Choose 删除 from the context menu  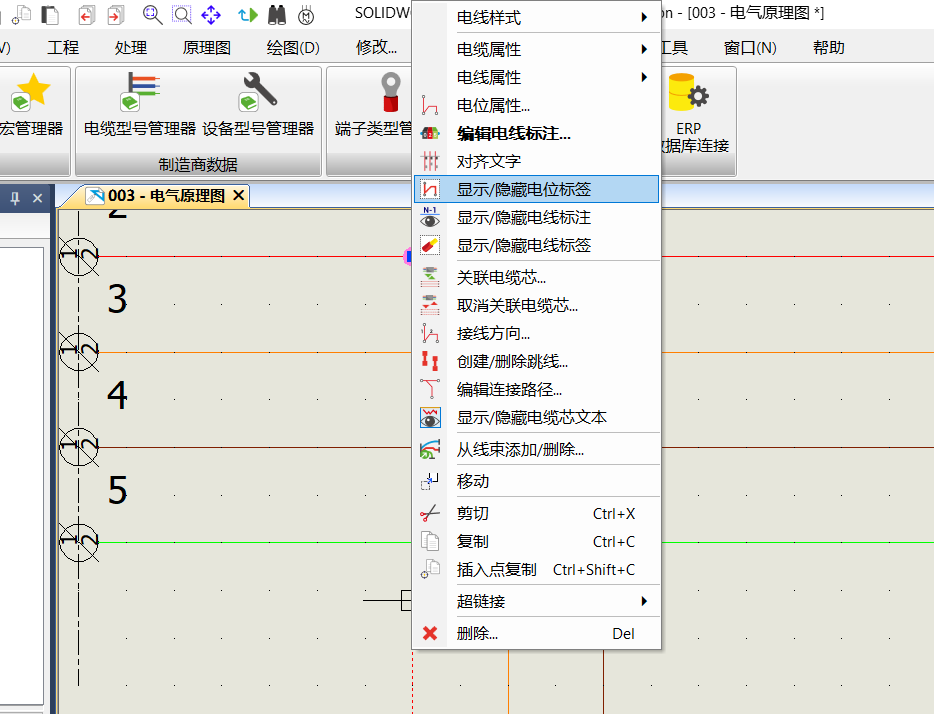click(x=477, y=633)
